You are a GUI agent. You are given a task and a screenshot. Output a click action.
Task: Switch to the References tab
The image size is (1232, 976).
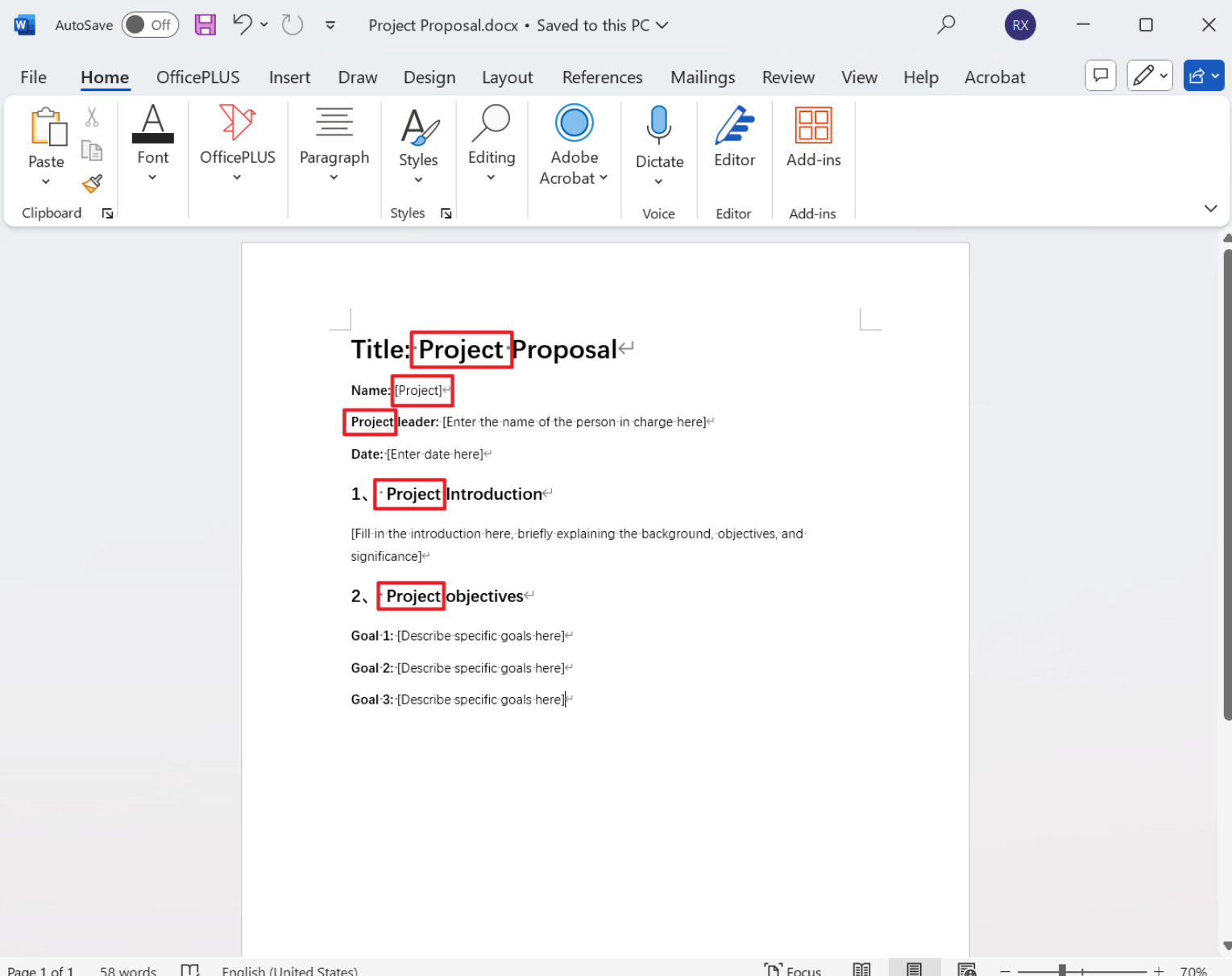[602, 77]
